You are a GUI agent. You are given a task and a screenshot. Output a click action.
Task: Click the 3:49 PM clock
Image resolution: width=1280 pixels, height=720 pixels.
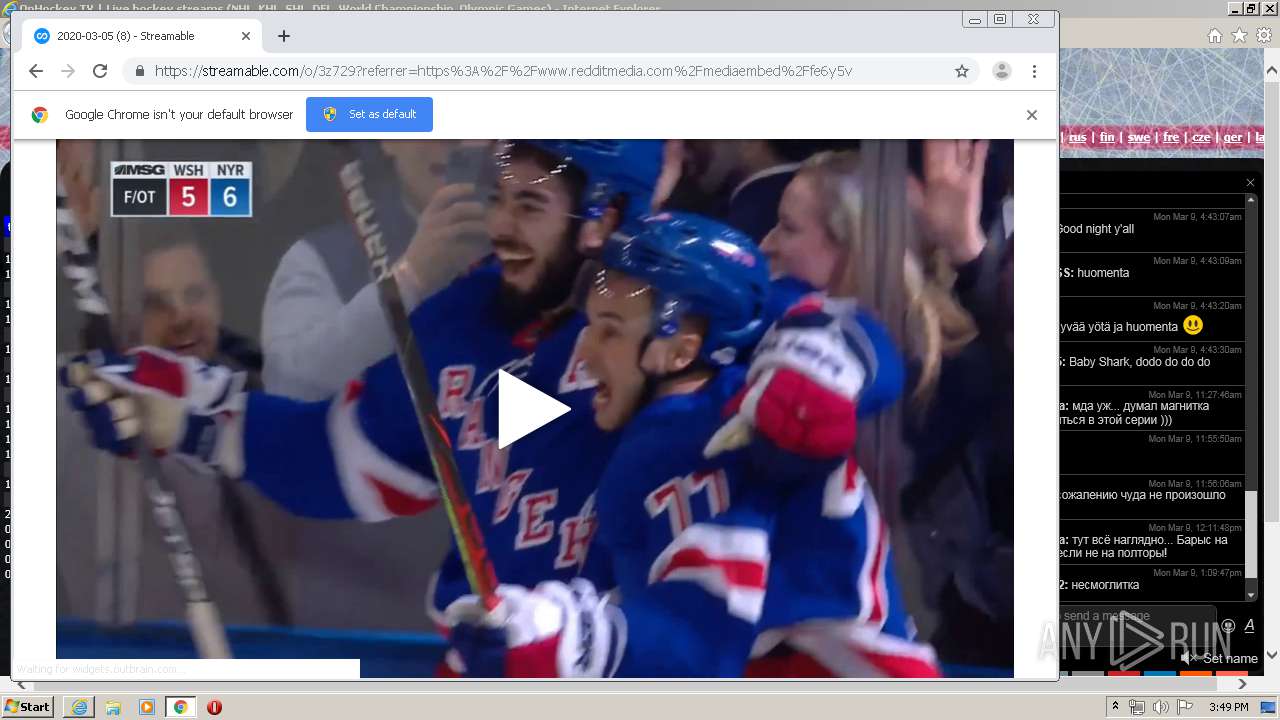[x=1228, y=707]
